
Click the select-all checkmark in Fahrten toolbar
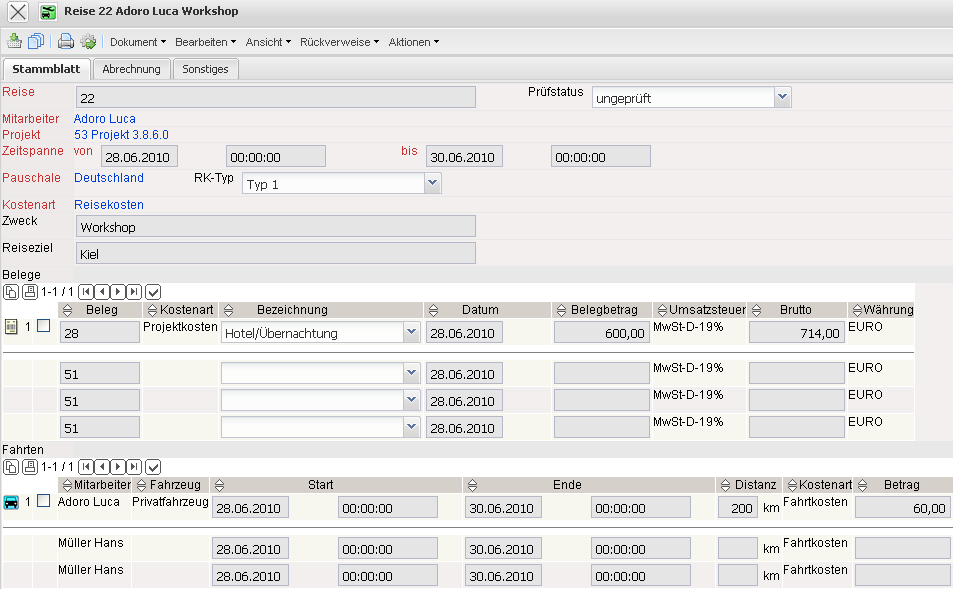[153, 467]
